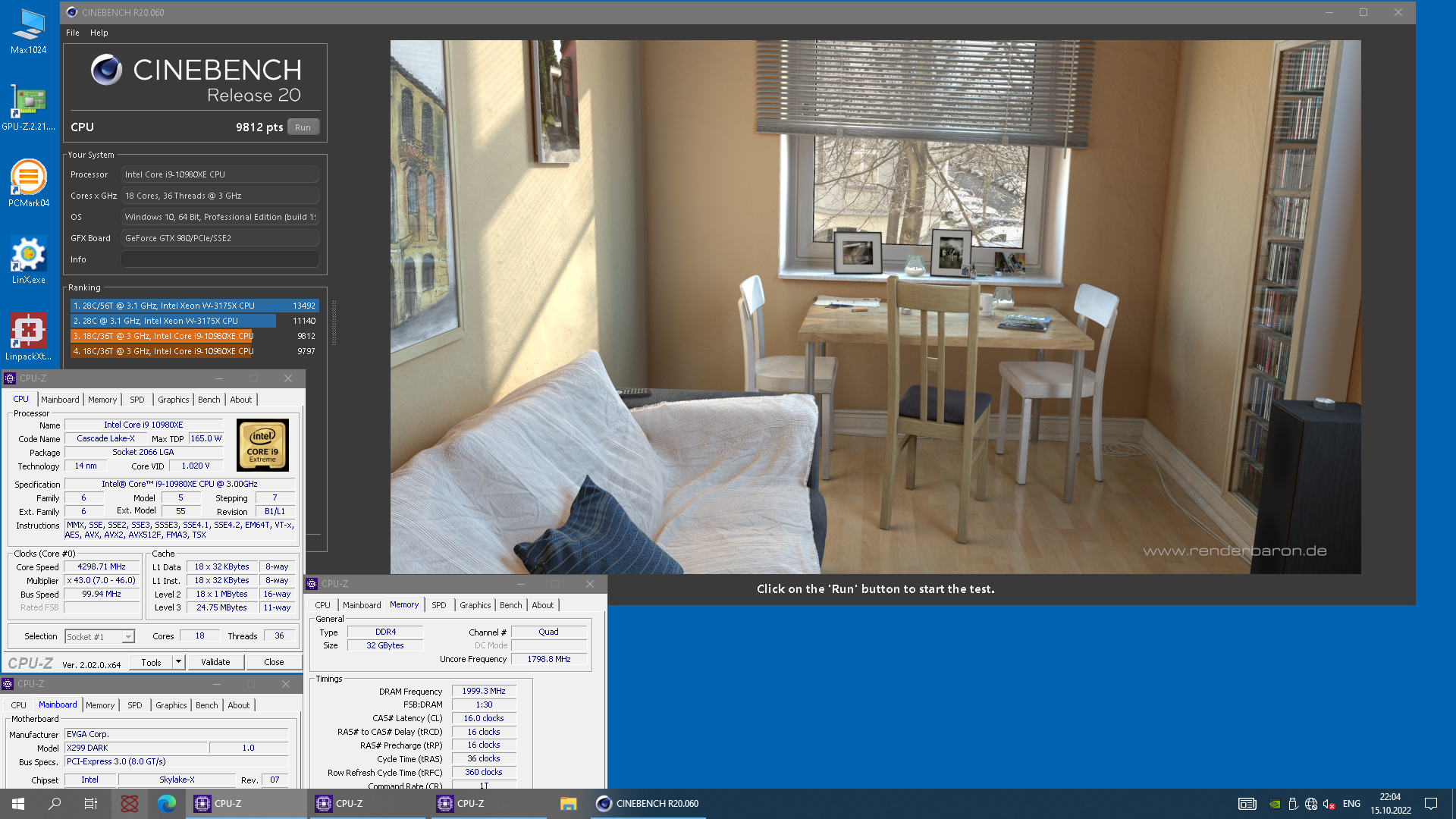Run the Cinebench CPU test
The image size is (1456, 819).
[x=303, y=127]
